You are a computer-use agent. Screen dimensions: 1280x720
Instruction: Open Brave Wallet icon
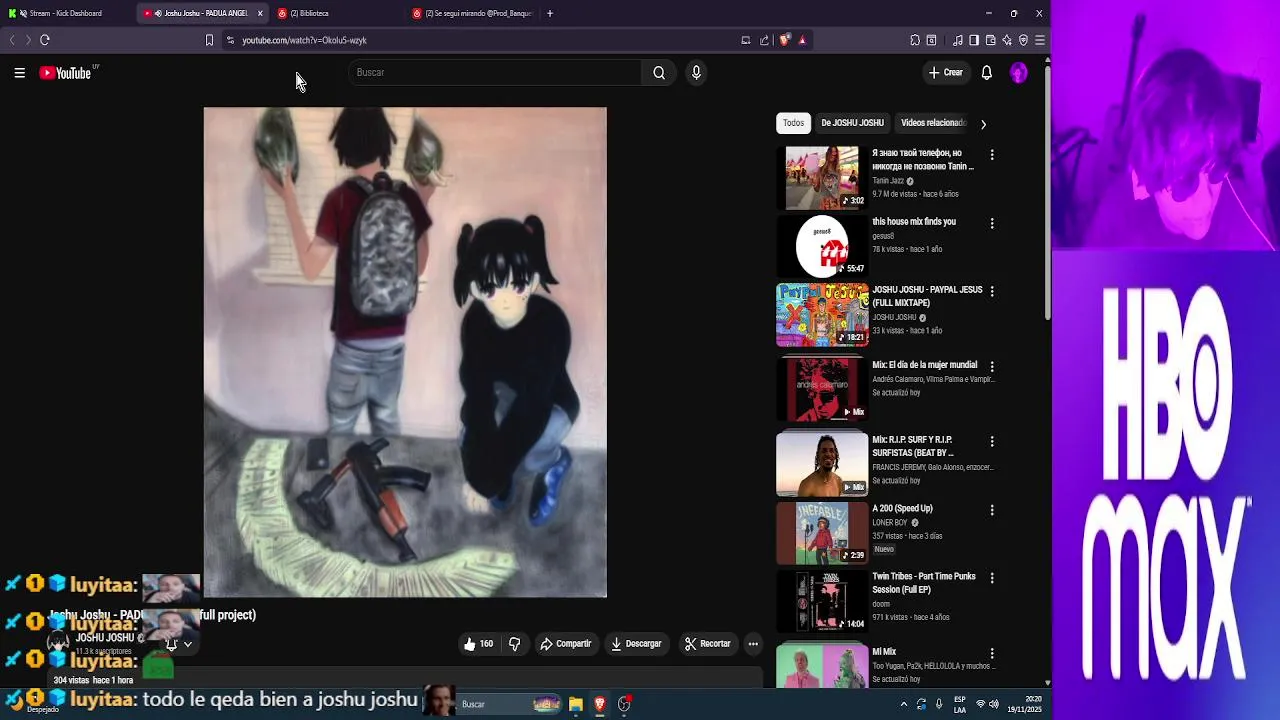pos(990,40)
